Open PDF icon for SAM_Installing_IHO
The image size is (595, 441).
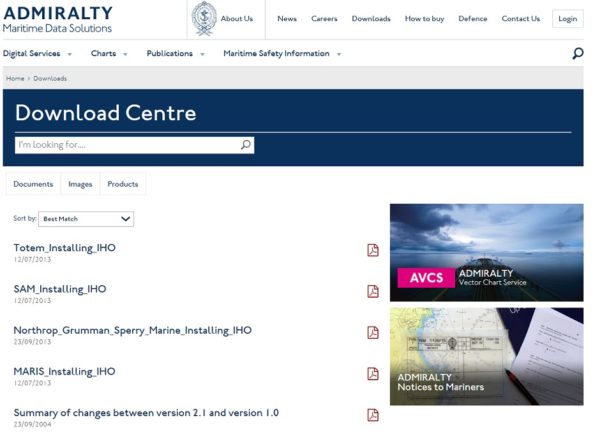(x=373, y=291)
